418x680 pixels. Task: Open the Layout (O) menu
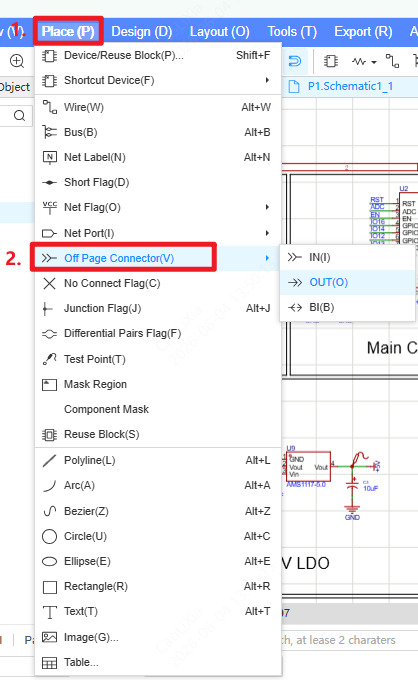(x=219, y=31)
